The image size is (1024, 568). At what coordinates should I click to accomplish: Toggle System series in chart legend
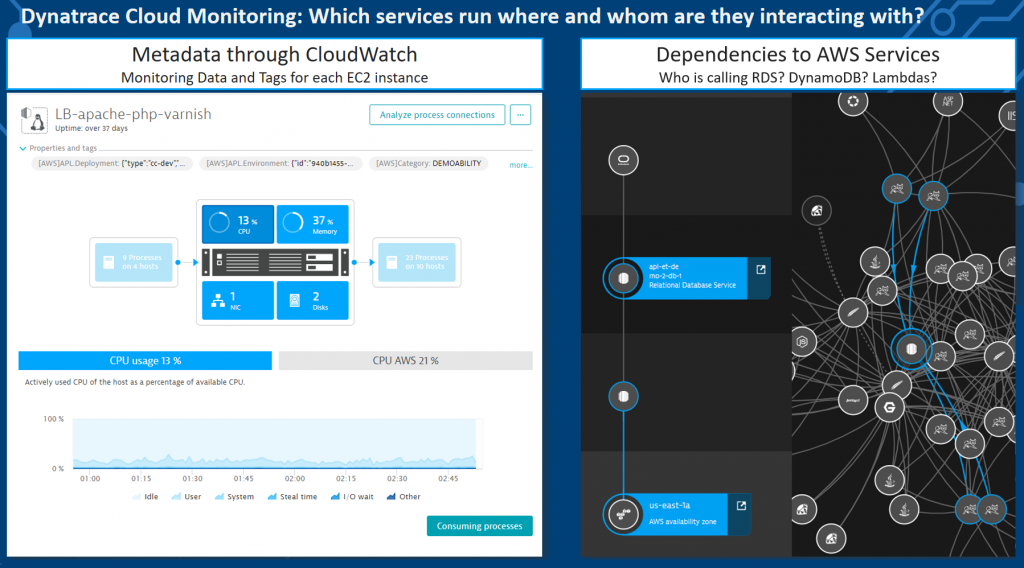[234, 497]
